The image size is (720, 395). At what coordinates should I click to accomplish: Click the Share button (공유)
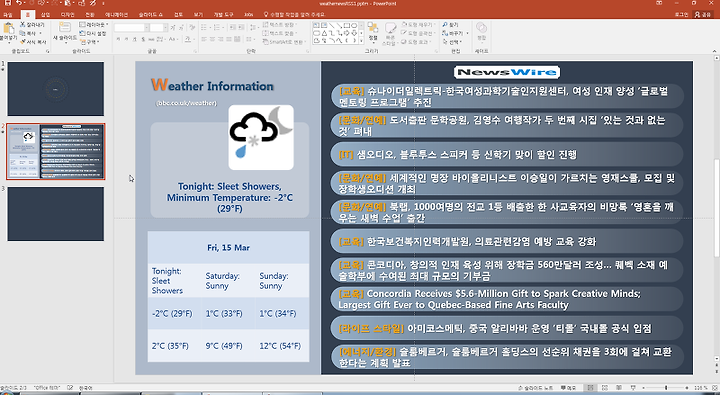tap(704, 15)
